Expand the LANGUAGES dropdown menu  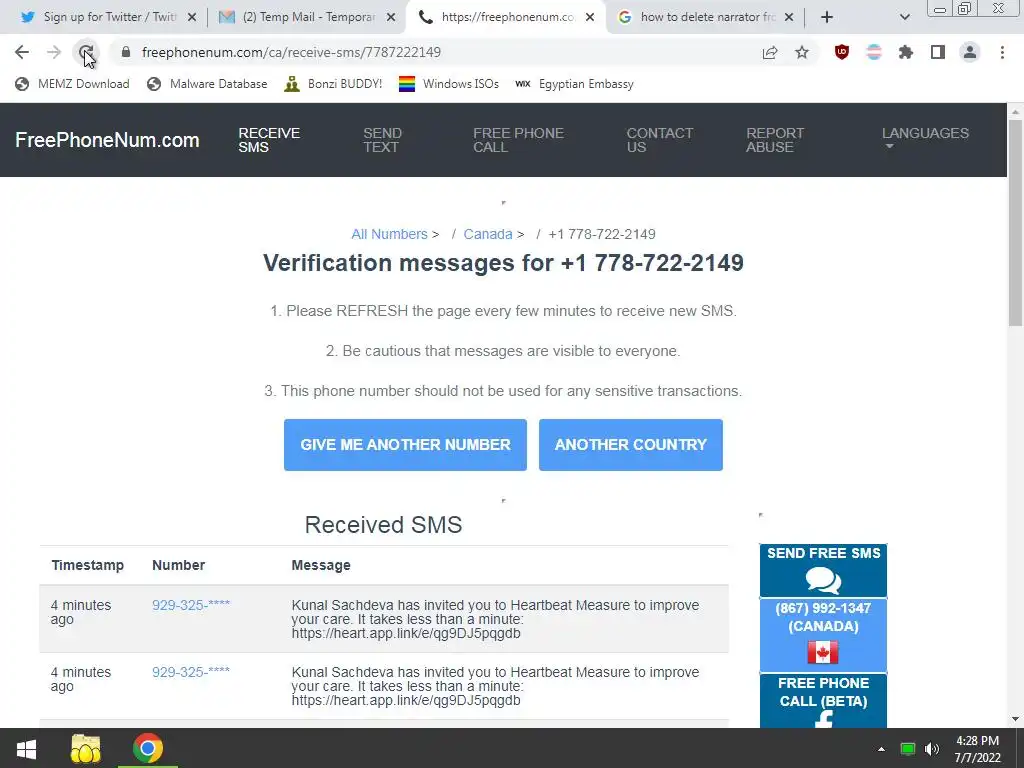(x=925, y=136)
